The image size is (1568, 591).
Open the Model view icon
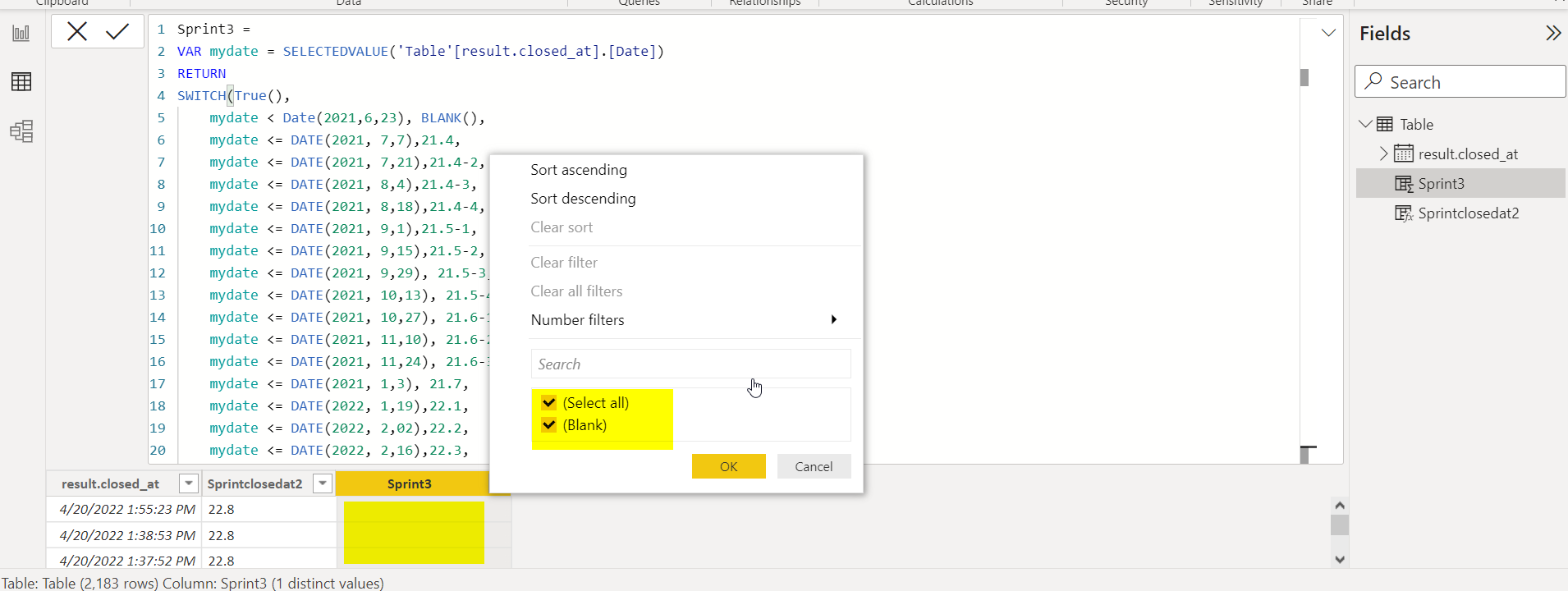[21, 131]
